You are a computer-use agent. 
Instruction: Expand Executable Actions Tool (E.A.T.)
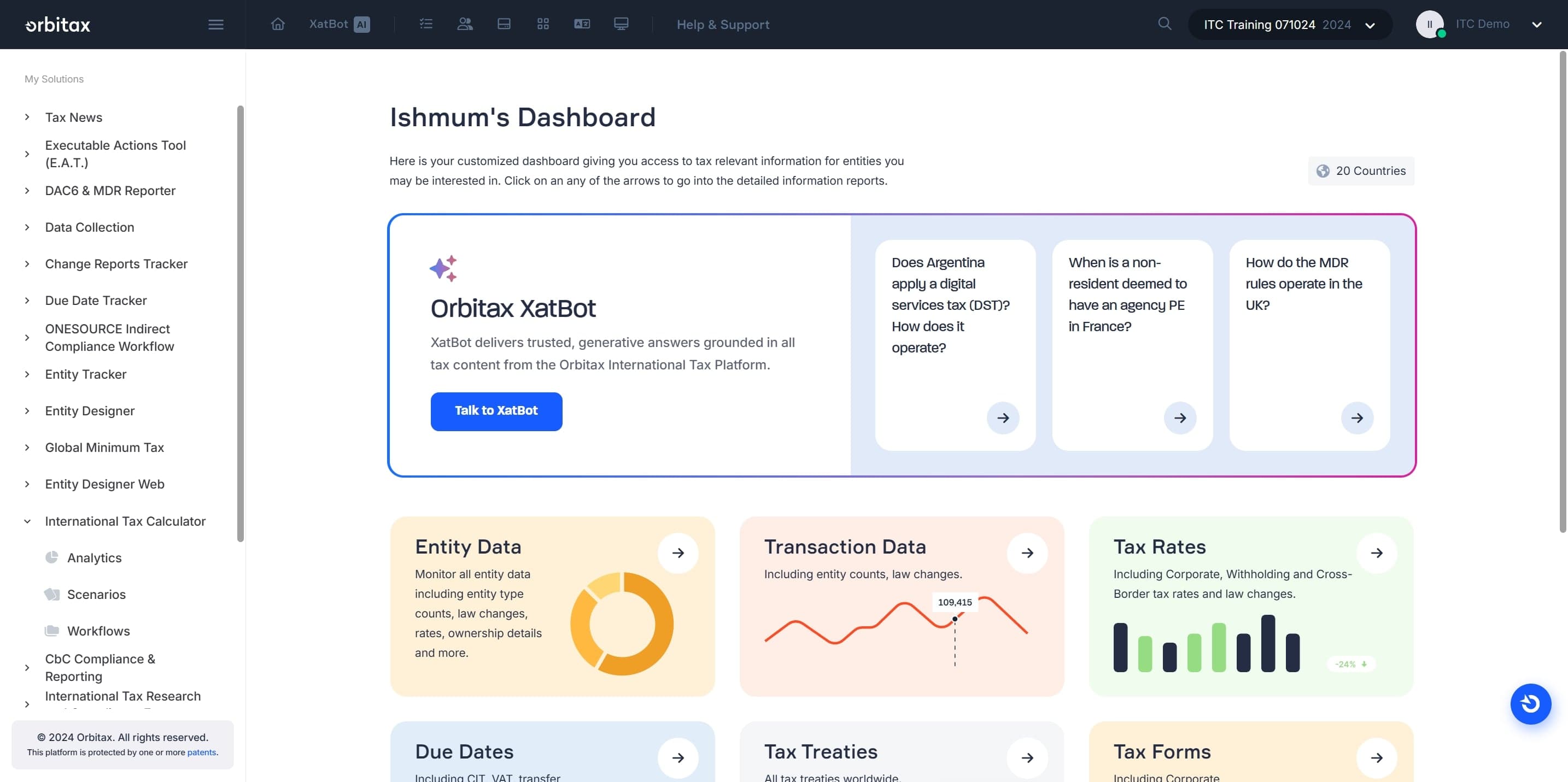coord(27,154)
